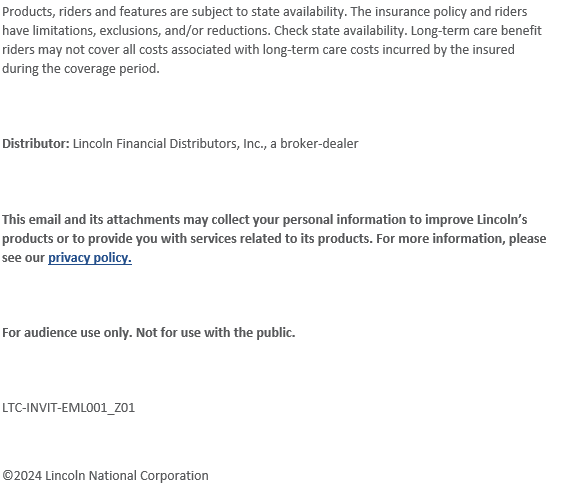Click the "during the coverage period." text
Viewport: 562px width, 498px height.
coord(81,68)
